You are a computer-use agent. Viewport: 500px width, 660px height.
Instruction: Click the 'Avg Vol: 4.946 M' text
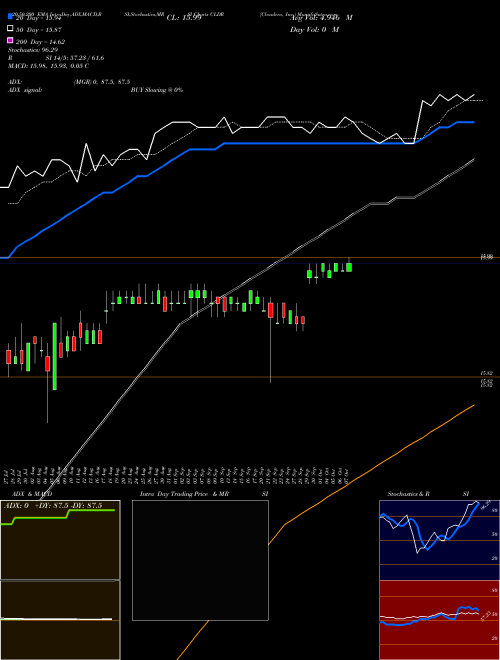point(321,18)
